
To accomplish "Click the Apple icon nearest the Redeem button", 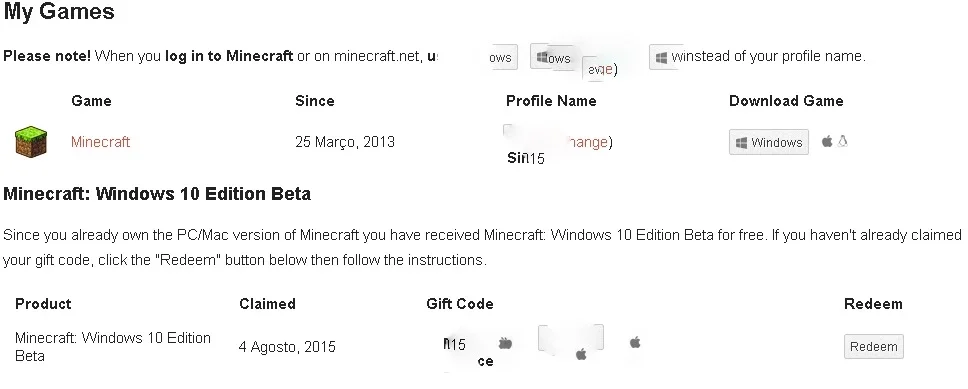I will tap(635, 342).
